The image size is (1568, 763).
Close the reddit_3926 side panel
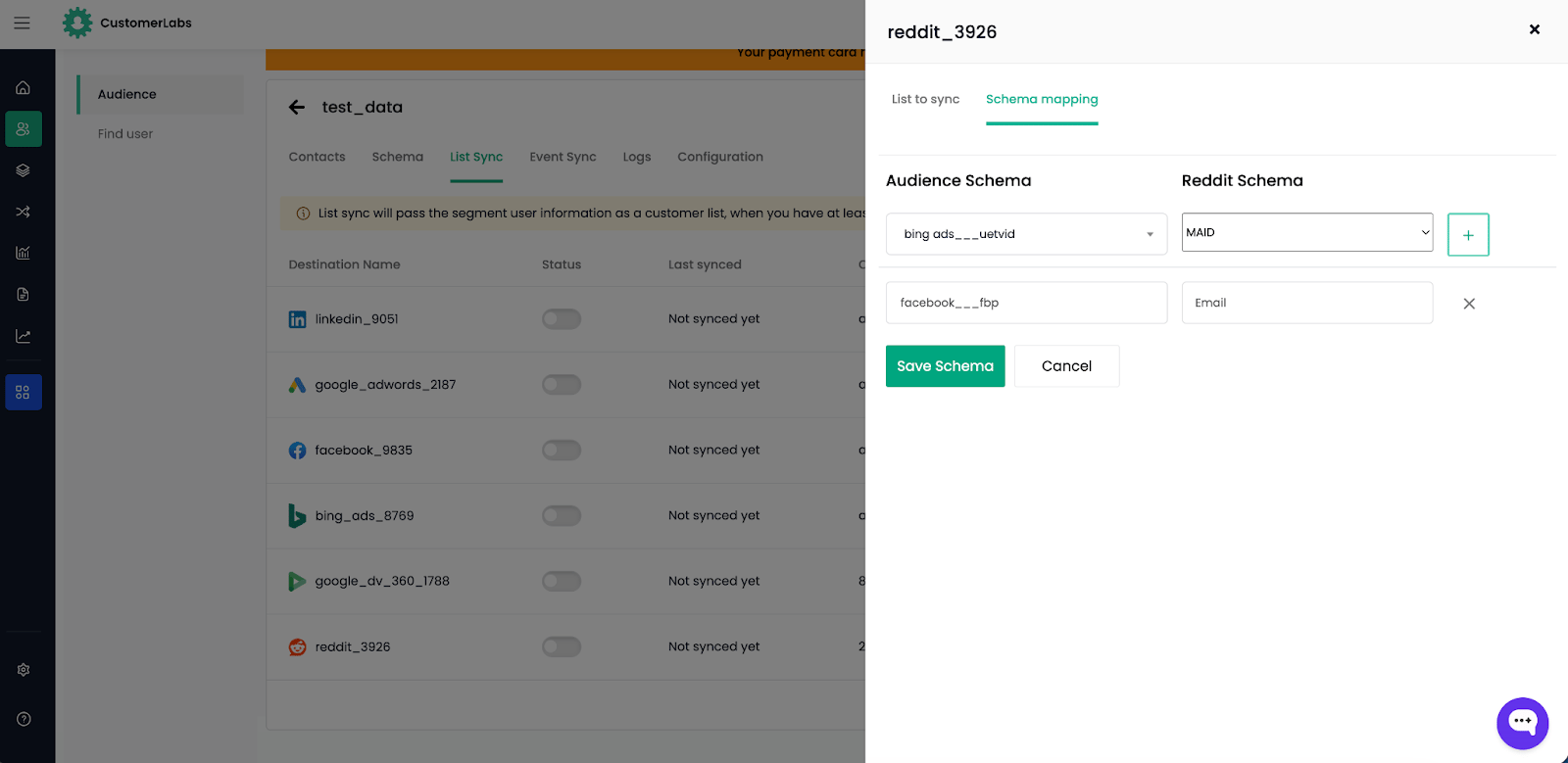pos(1534,29)
